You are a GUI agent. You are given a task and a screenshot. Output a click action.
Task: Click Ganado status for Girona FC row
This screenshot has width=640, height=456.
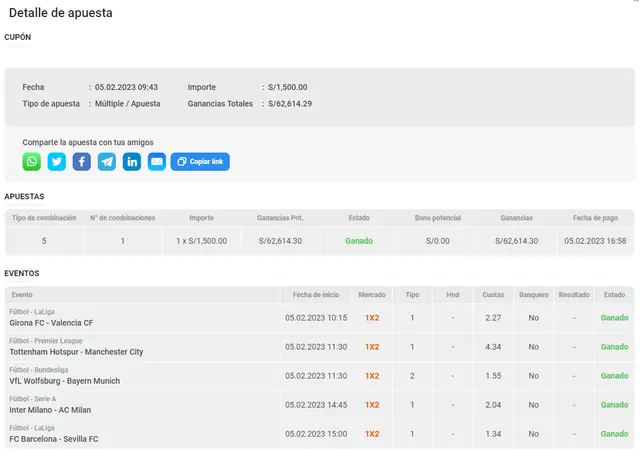pos(614,318)
